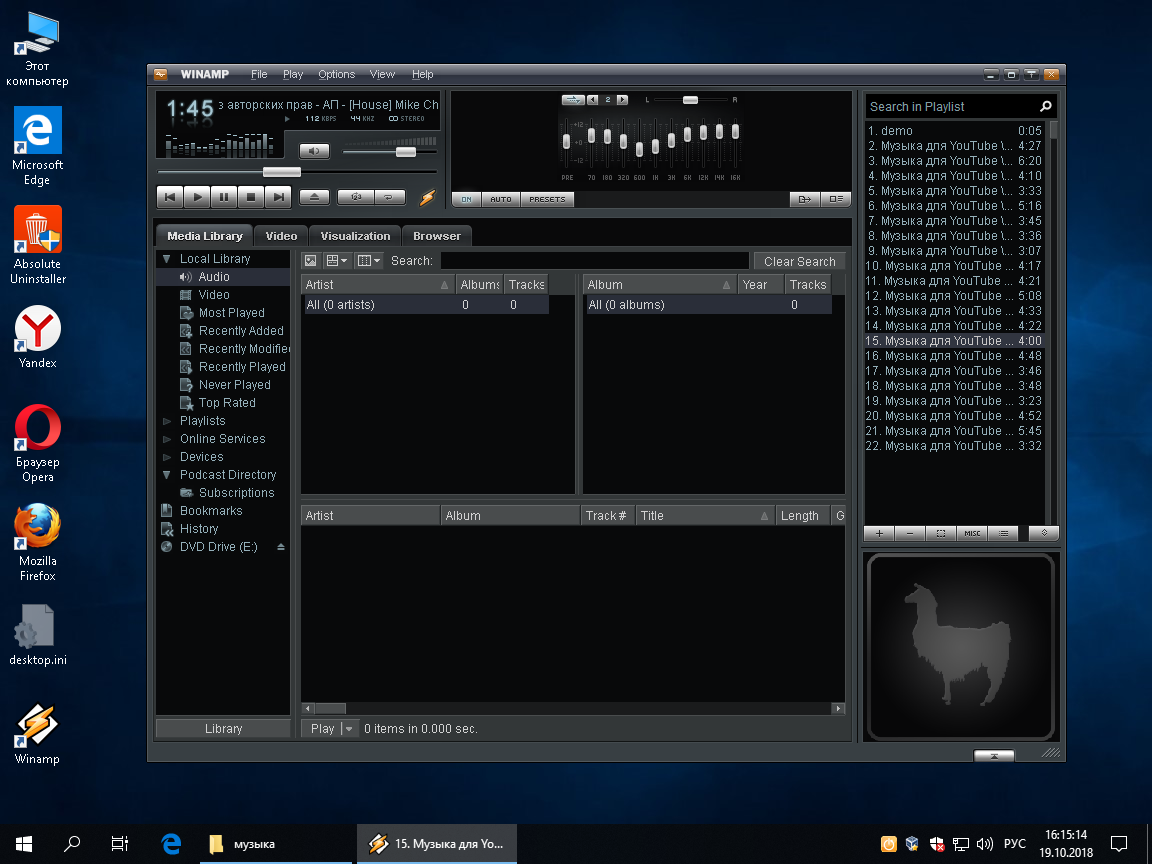Open History in the library tree
Viewport: 1152px width, 864px height.
pyautogui.click(x=198, y=529)
